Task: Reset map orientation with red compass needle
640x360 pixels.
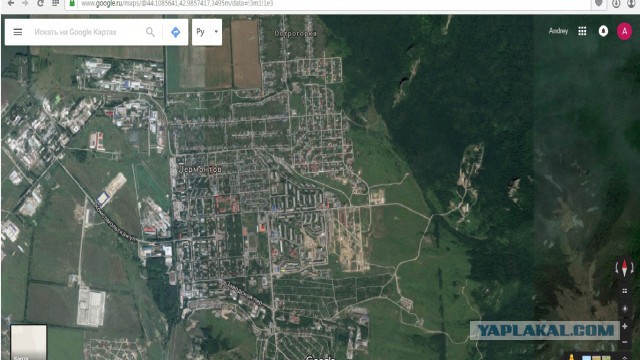Action: click(624, 268)
